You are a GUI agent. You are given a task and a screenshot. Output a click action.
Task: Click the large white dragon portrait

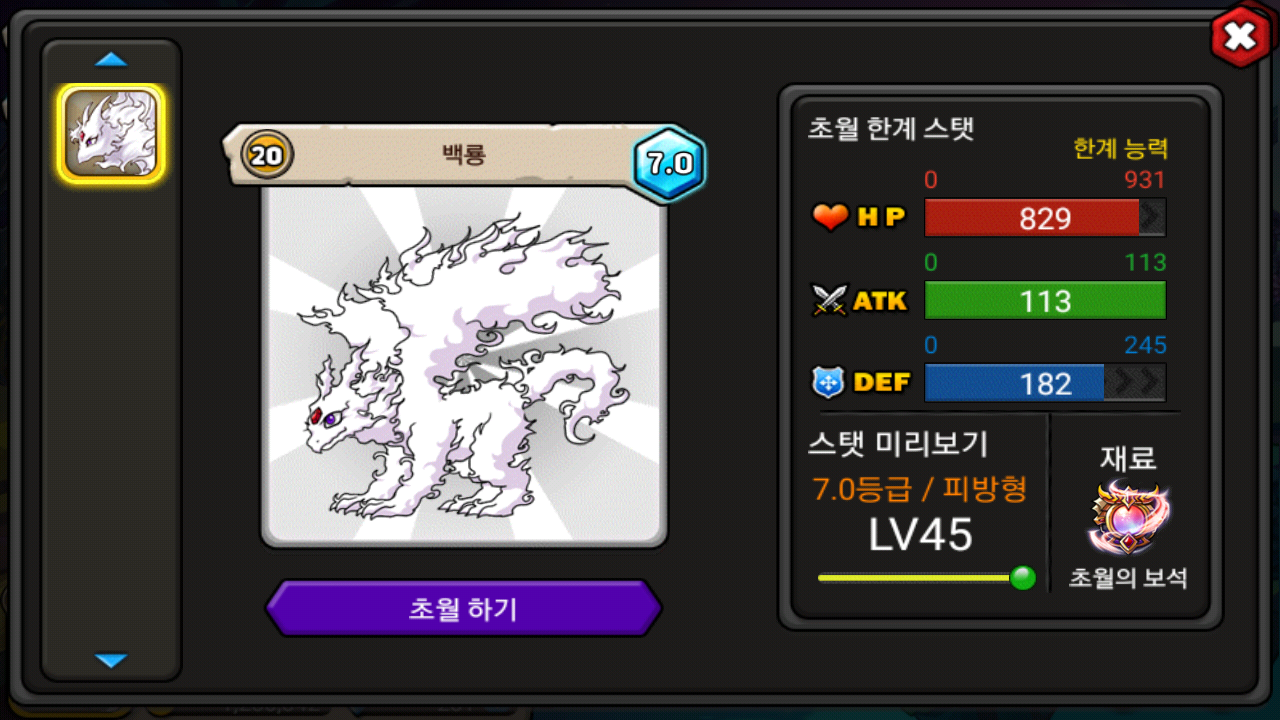click(463, 365)
